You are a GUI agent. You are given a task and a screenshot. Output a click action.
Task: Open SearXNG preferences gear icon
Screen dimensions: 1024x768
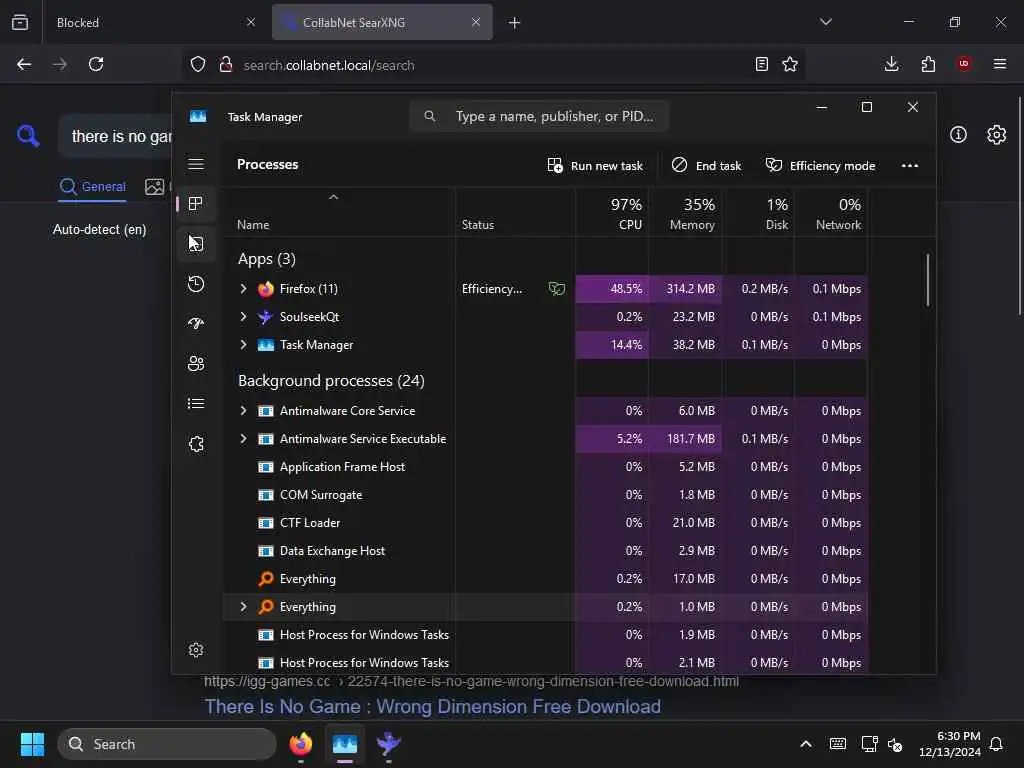coord(997,135)
